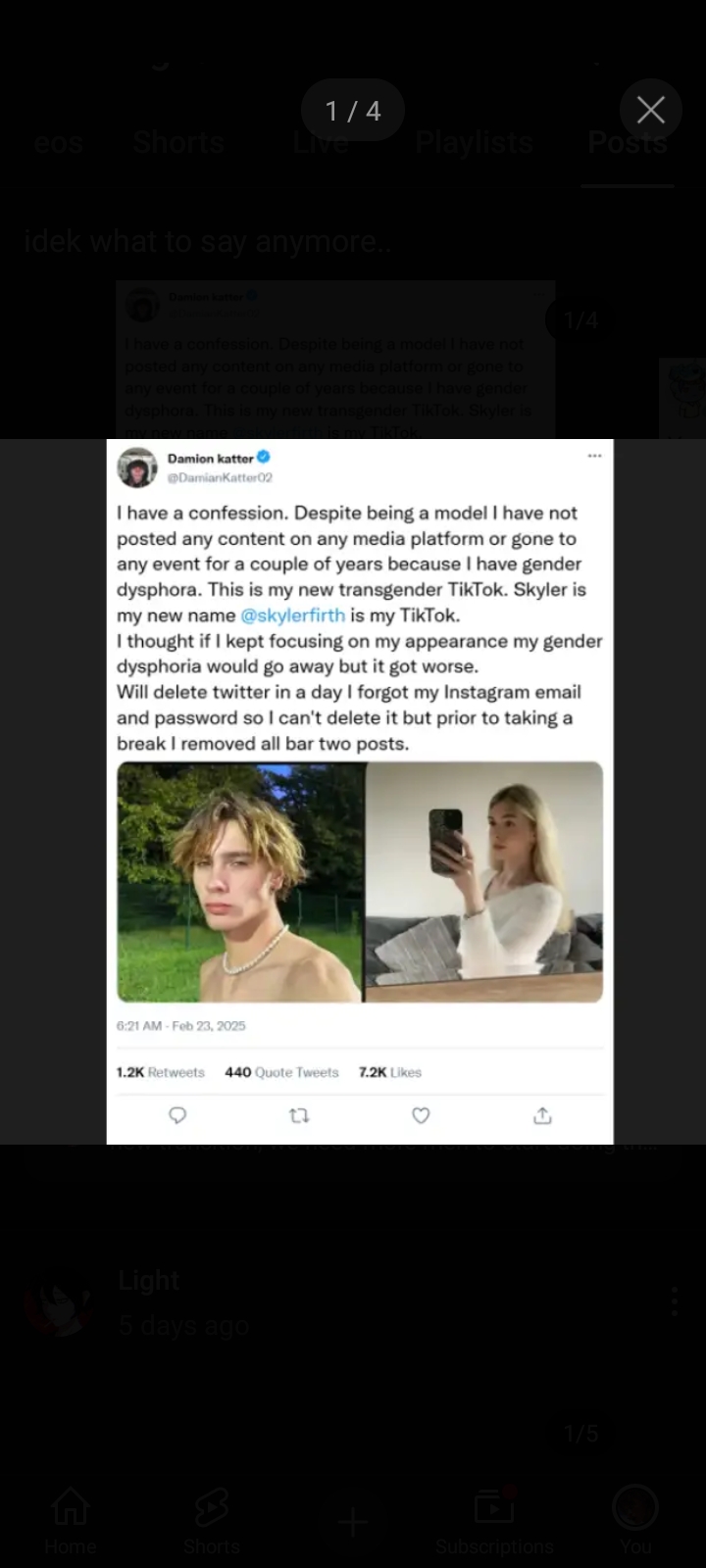Tap the share upload icon in the tweet
706x1568 pixels.
pyautogui.click(x=542, y=1115)
